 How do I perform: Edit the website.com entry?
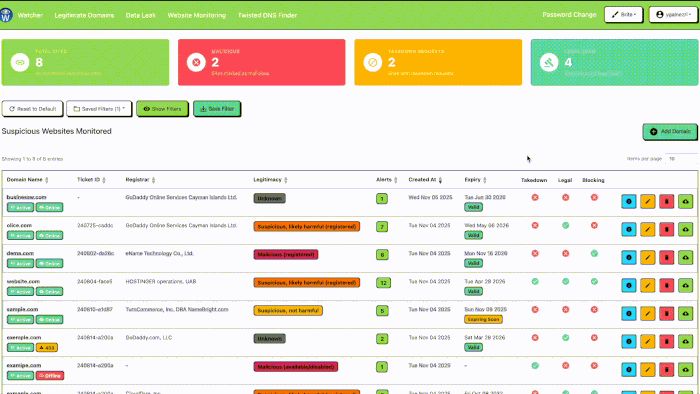[647, 286]
